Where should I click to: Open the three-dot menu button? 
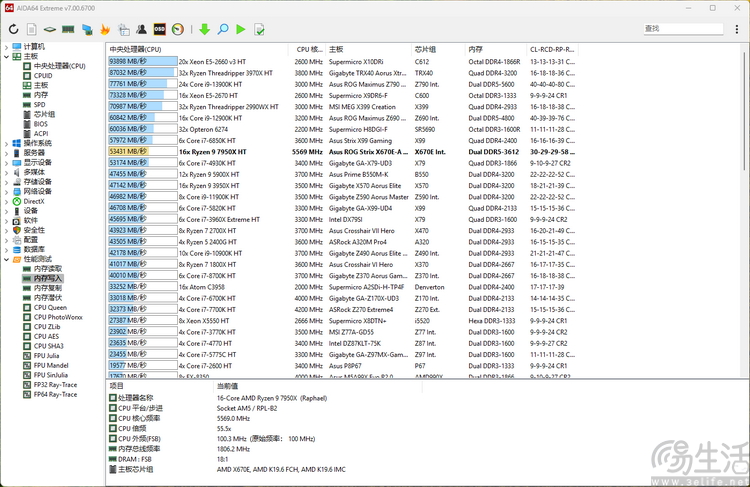click(x=737, y=29)
